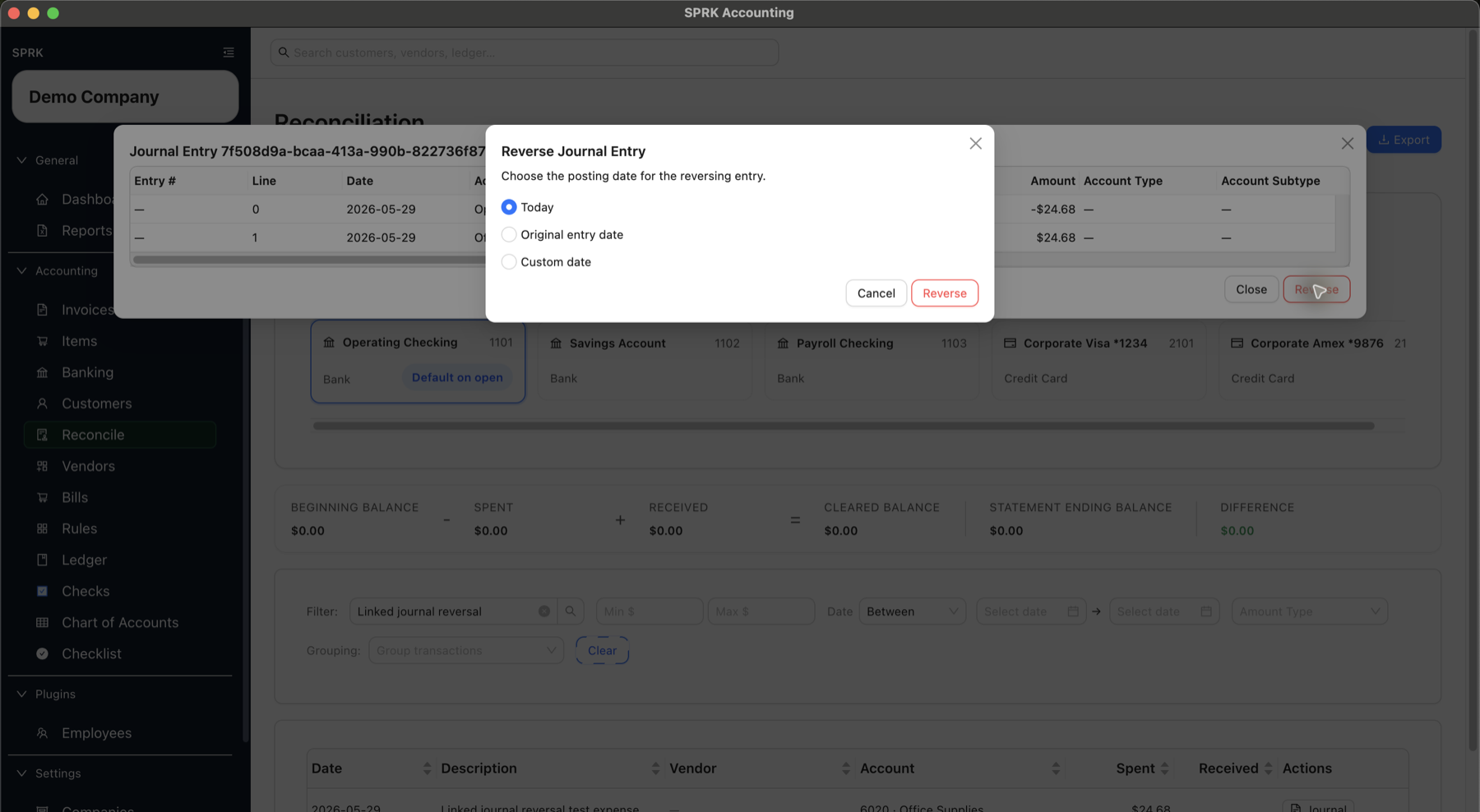The image size is (1480, 812).
Task: Click the Ledger sidebar icon
Action: coord(42,560)
